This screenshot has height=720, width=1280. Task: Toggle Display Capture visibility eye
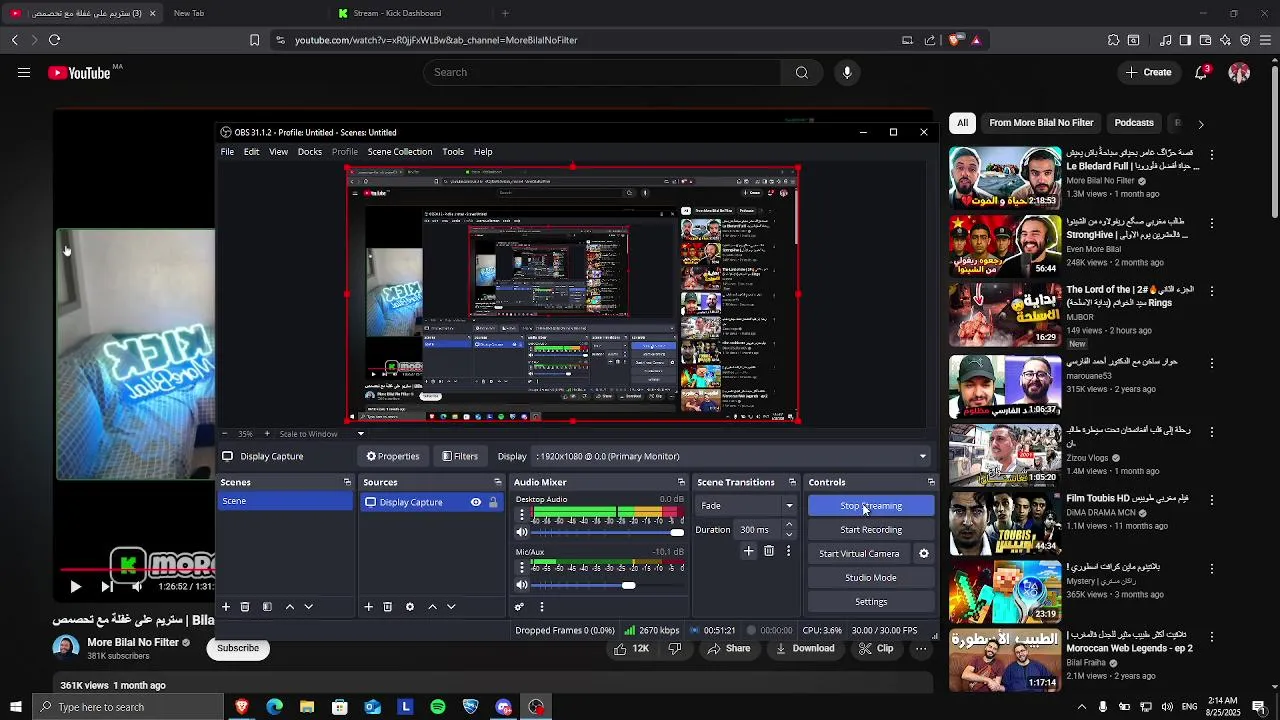point(476,502)
